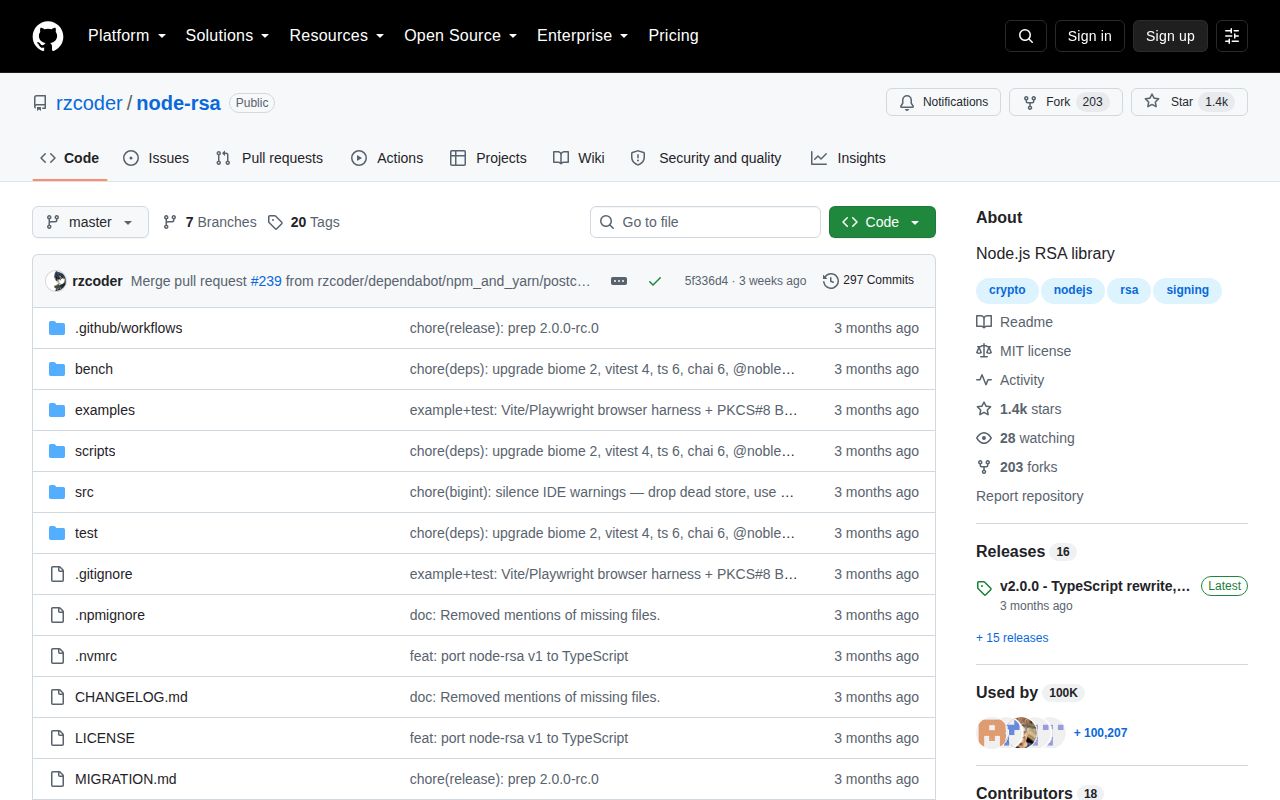Click the star icon next to 1.4k stars

984,409
